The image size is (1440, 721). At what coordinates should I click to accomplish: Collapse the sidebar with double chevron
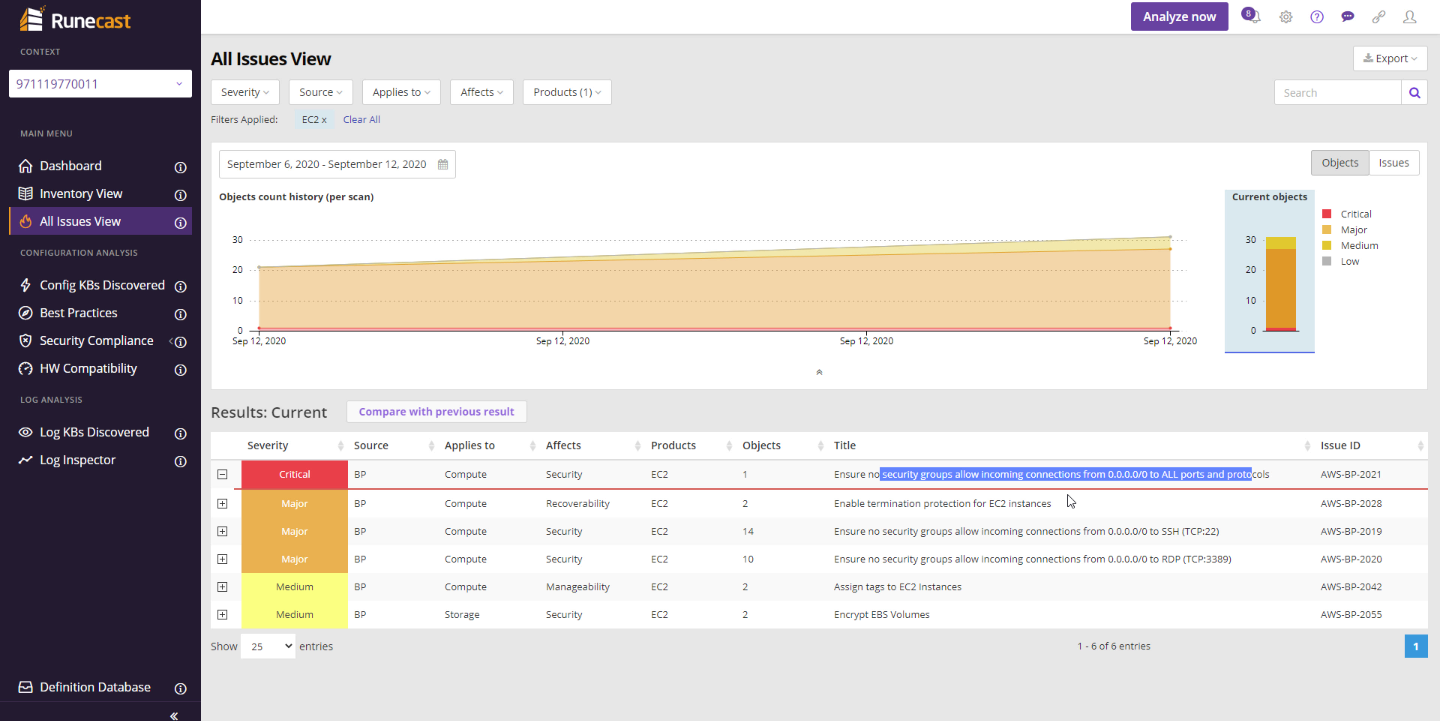[x=174, y=715]
